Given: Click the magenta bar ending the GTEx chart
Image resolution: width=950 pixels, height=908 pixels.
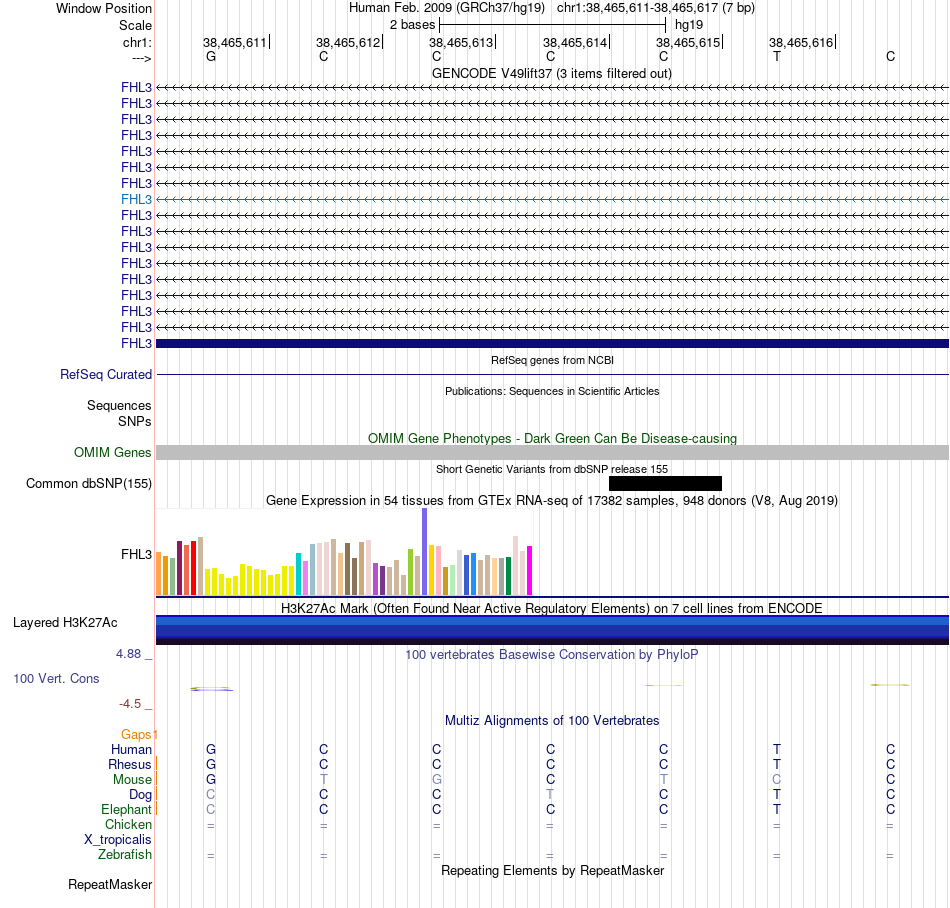Looking at the screenshot, I should pos(530,571).
